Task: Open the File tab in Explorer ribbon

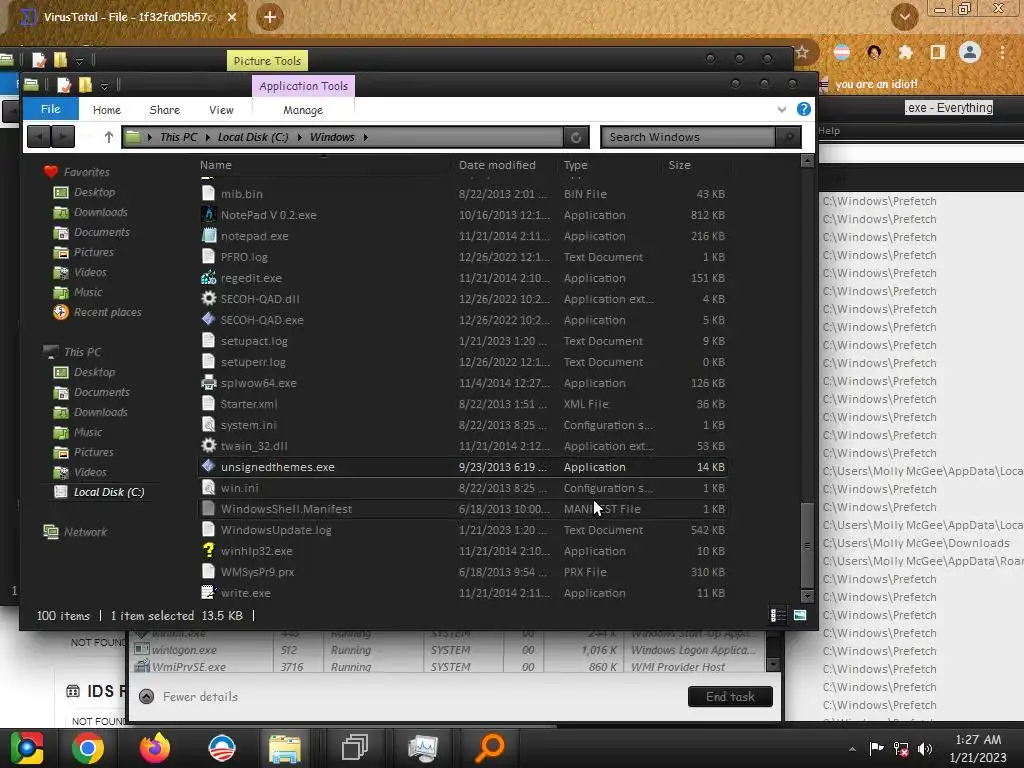Action: coord(50,109)
